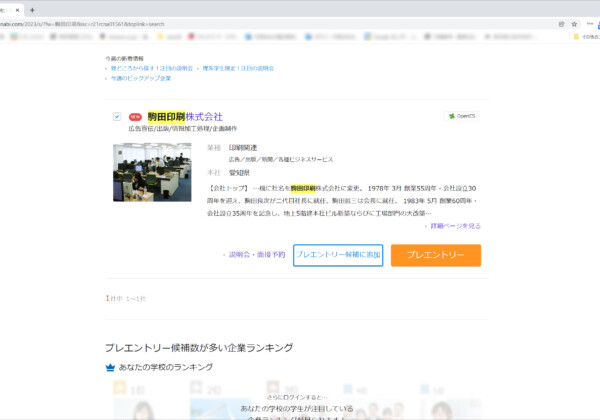This screenshot has height=420, width=600.
Task: Open 見どころから探す！注目の説明会 link
Action: pyautogui.click(x=152, y=68)
